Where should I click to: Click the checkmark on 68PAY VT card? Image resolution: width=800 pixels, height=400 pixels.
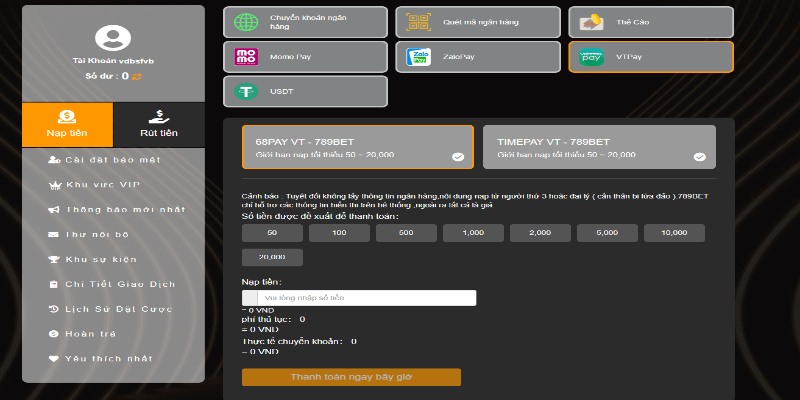[458, 157]
